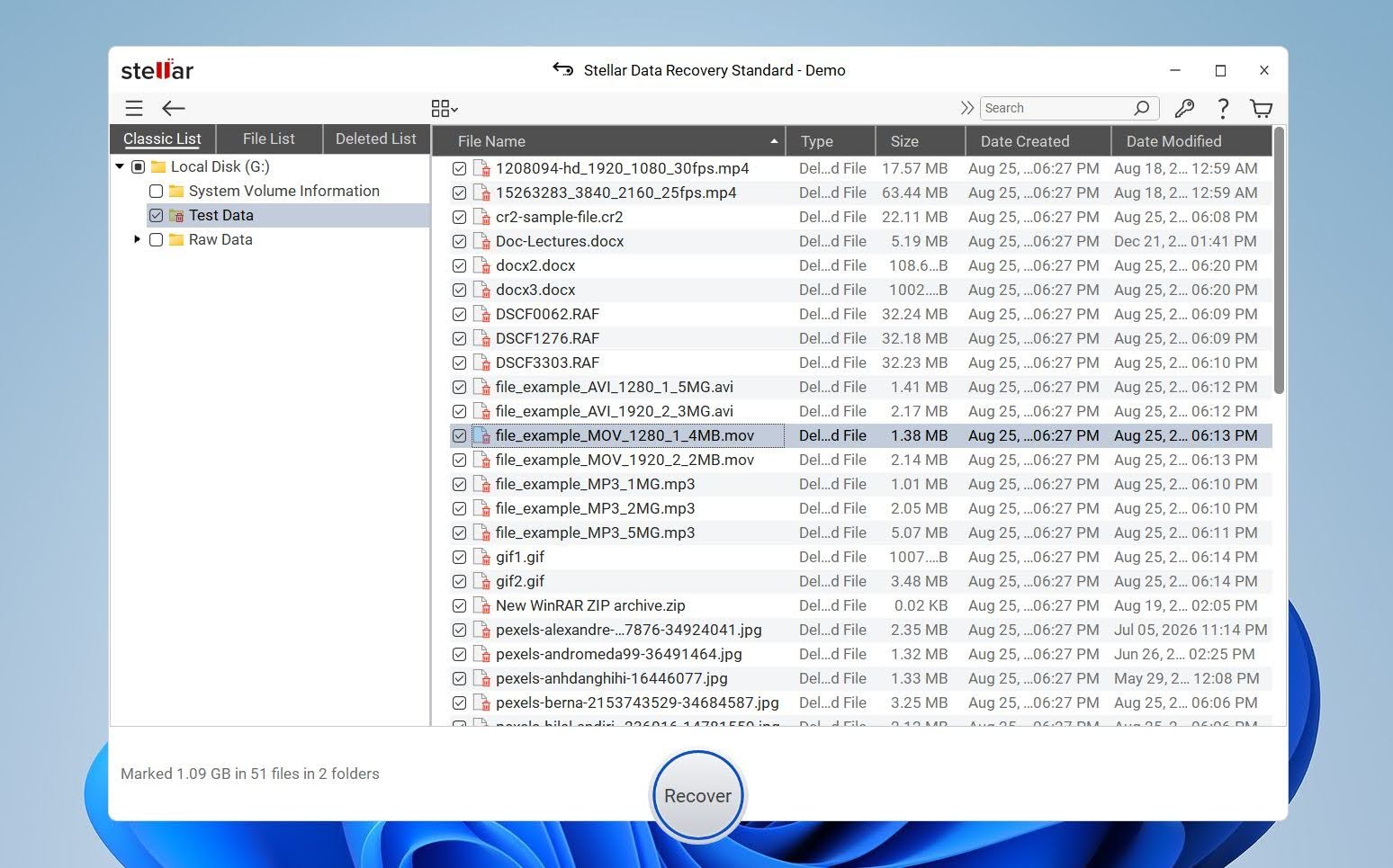The width and height of the screenshot is (1393, 868).
Task: Open the view mode grid dropdown
Action: (x=445, y=109)
